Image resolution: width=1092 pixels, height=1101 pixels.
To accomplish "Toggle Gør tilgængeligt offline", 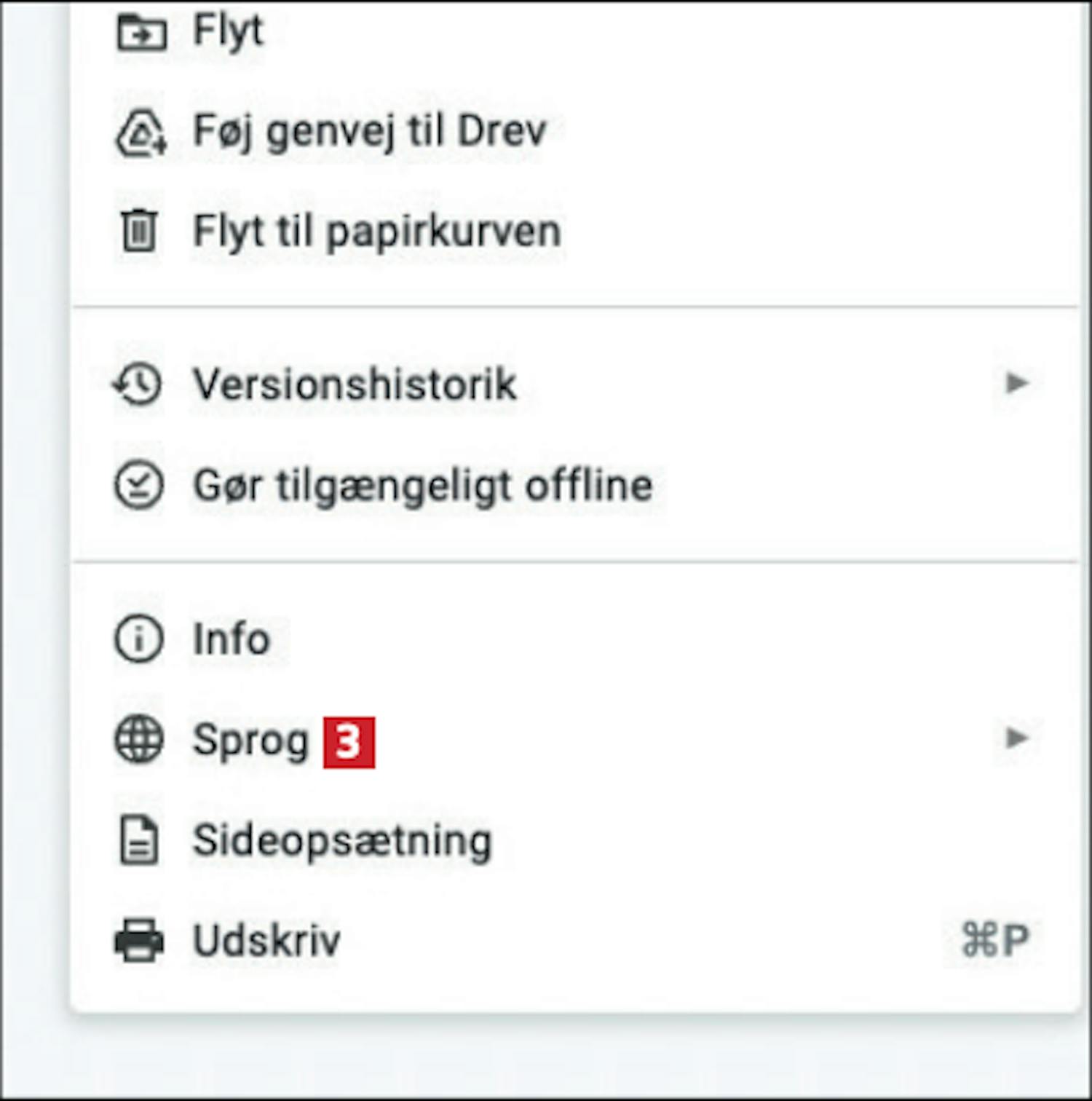I will click(x=574, y=486).
